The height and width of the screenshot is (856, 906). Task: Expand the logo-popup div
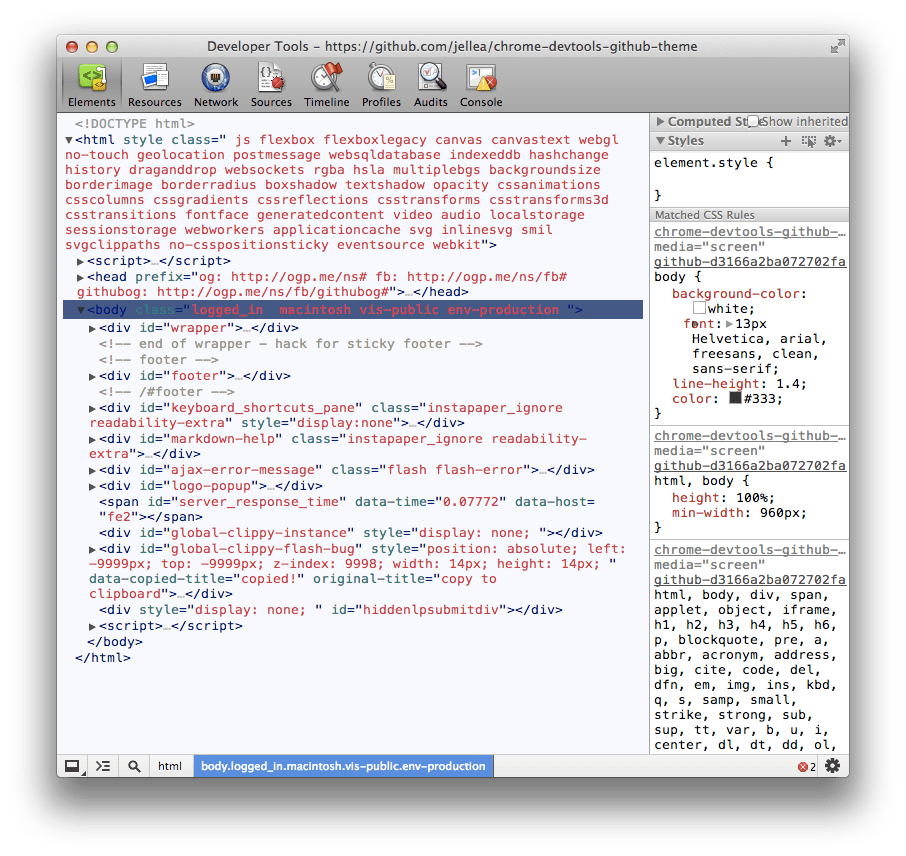[x=92, y=487]
